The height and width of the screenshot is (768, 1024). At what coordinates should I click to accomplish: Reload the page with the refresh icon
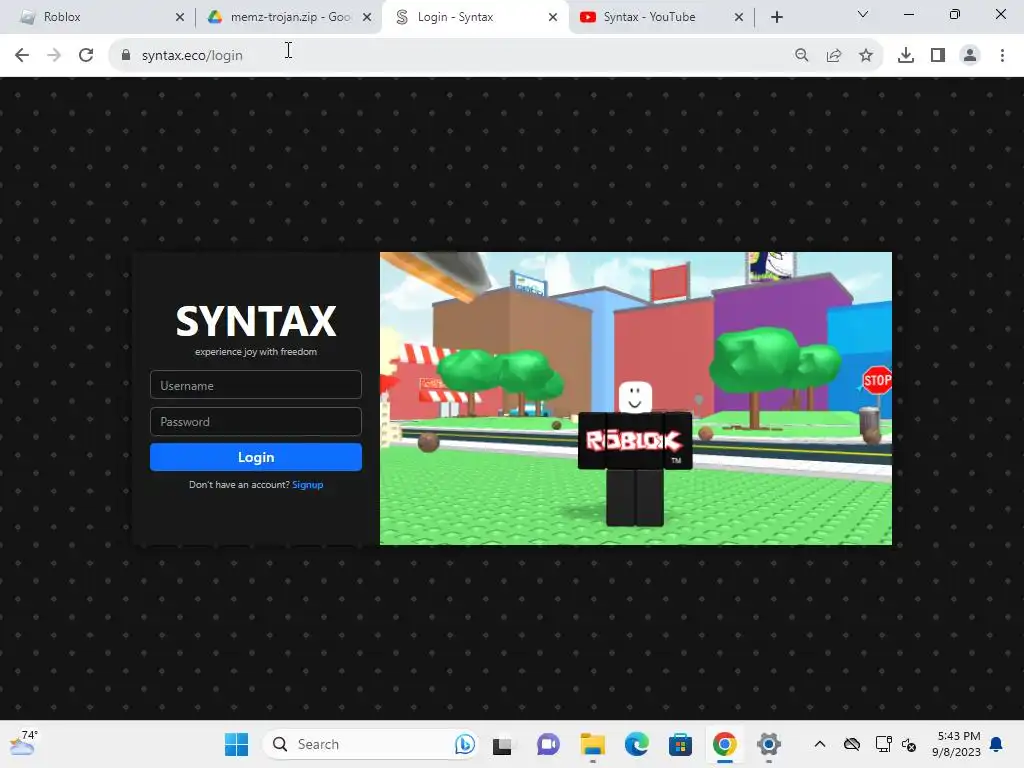coord(86,55)
